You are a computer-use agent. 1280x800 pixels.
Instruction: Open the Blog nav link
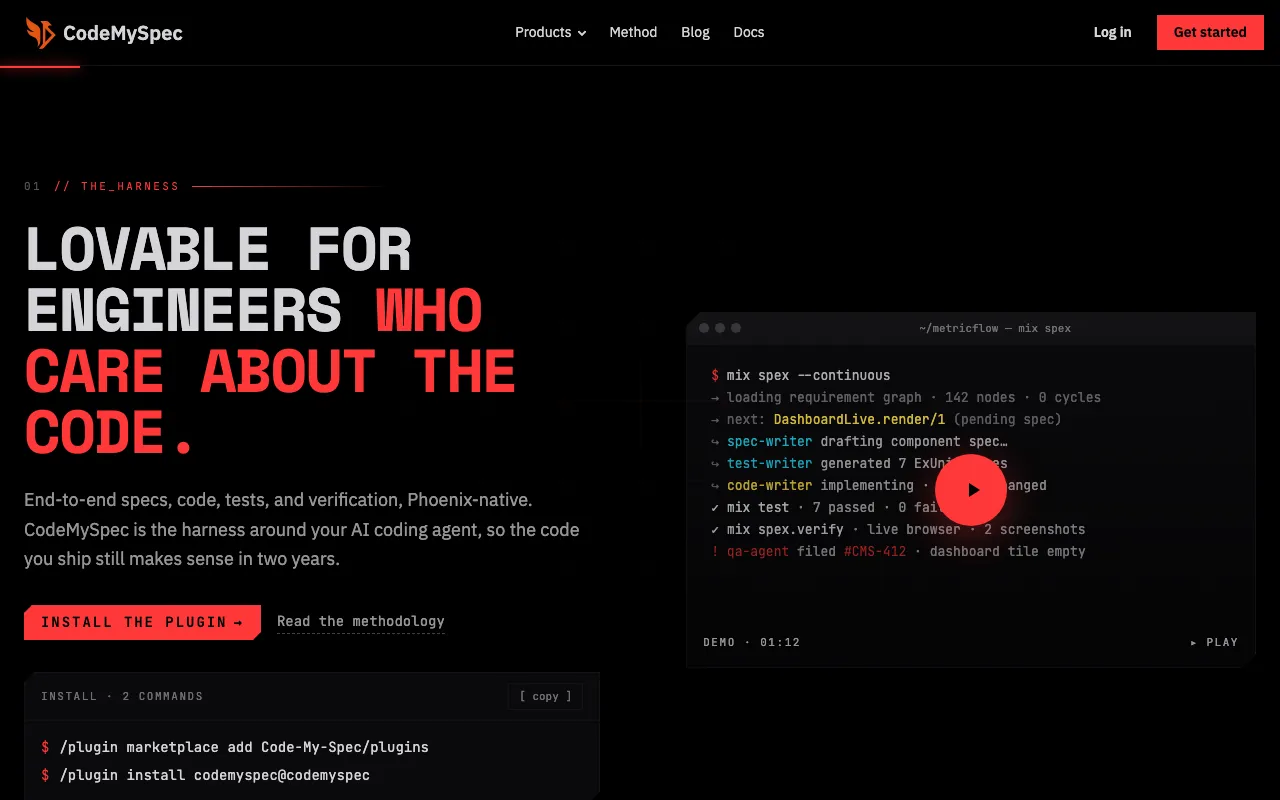[695, 32]
